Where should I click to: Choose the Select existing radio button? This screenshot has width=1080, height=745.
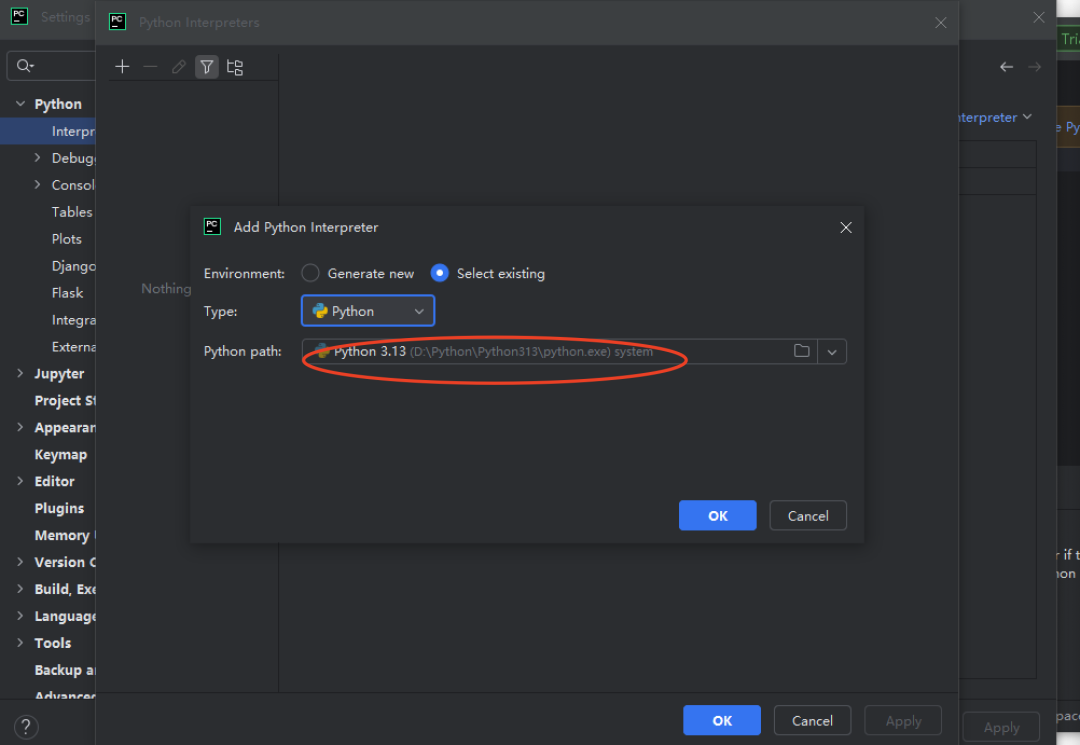click(x=439, y=273)
